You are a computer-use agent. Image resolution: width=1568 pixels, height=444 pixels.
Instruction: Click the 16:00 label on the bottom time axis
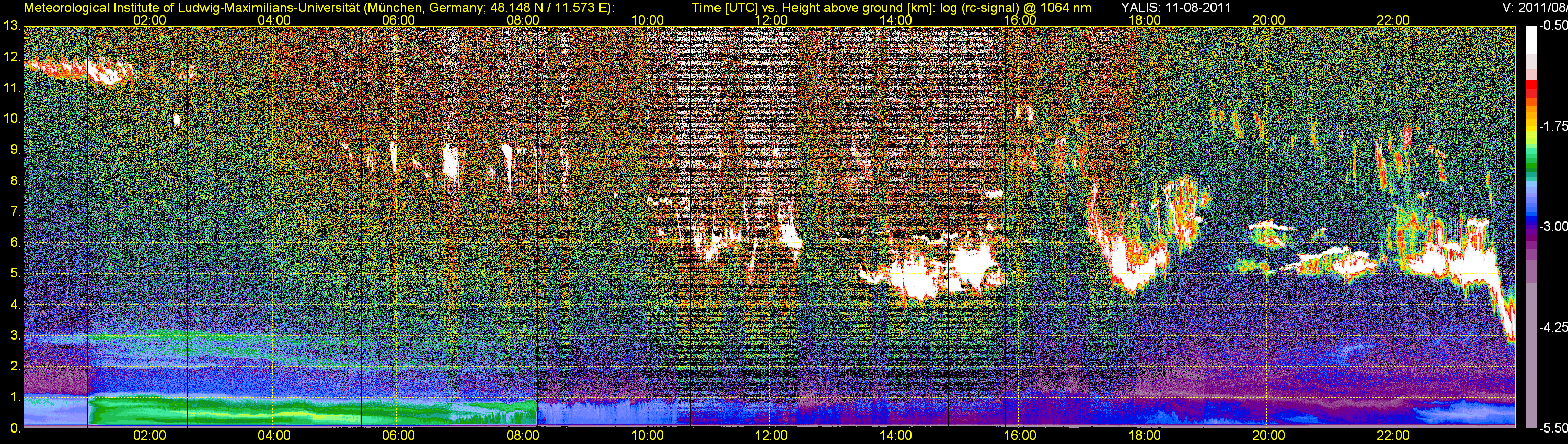[x=1020, y=436]
